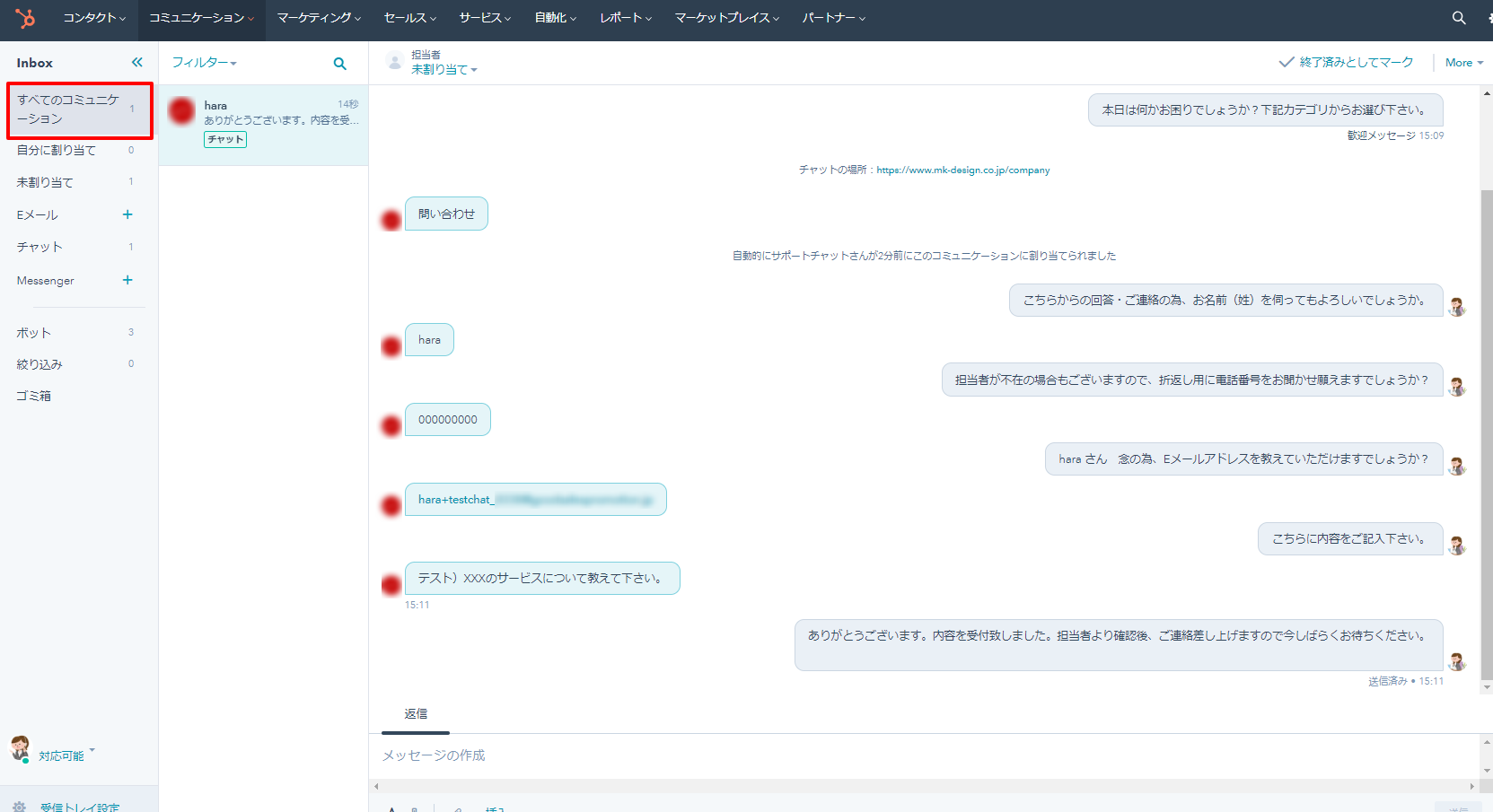Click the assignee avatar icon in header
Screen dimensions: 1493x812
click(394, 62)
